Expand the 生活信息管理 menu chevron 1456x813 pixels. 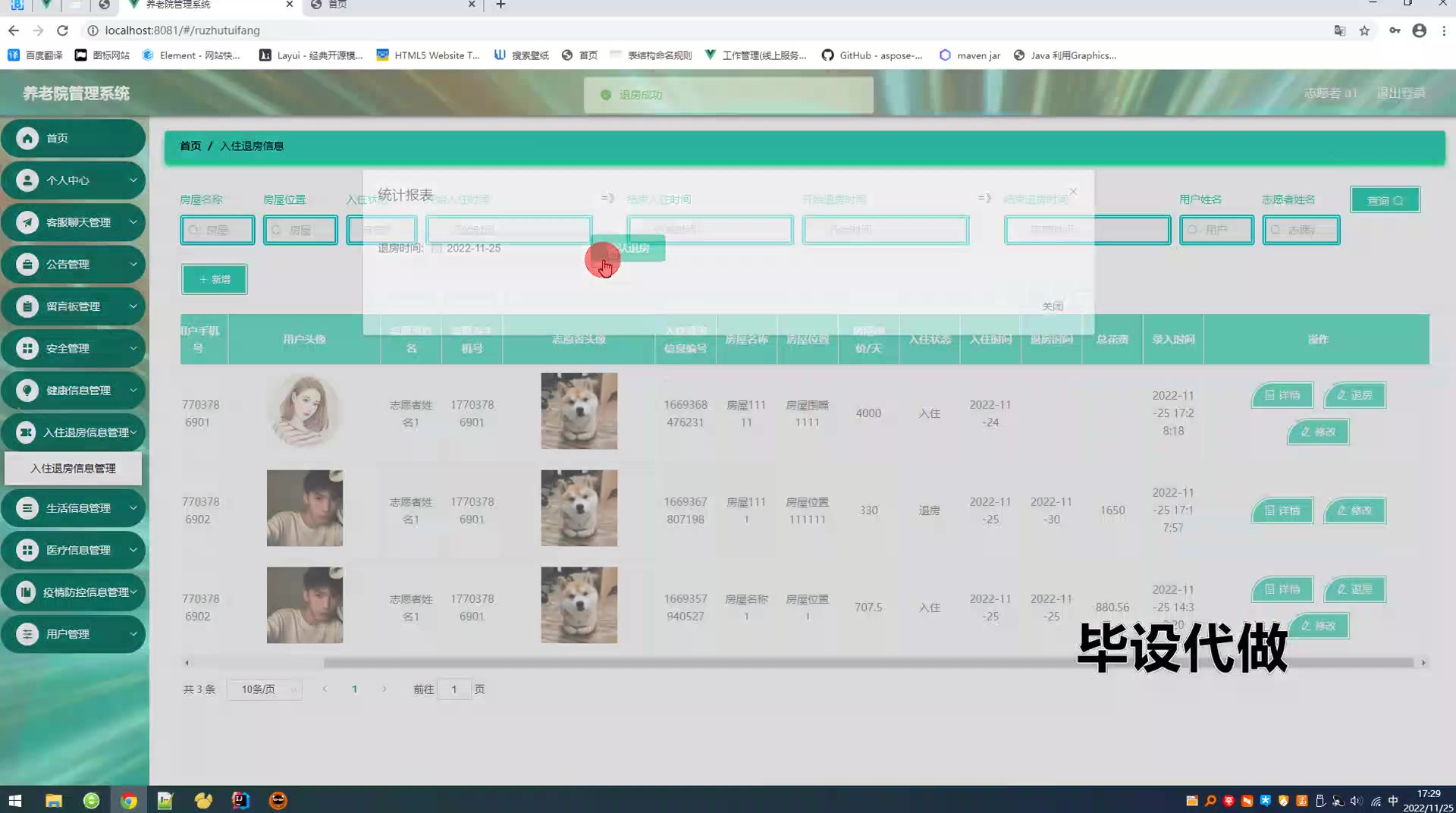[133, 508]
